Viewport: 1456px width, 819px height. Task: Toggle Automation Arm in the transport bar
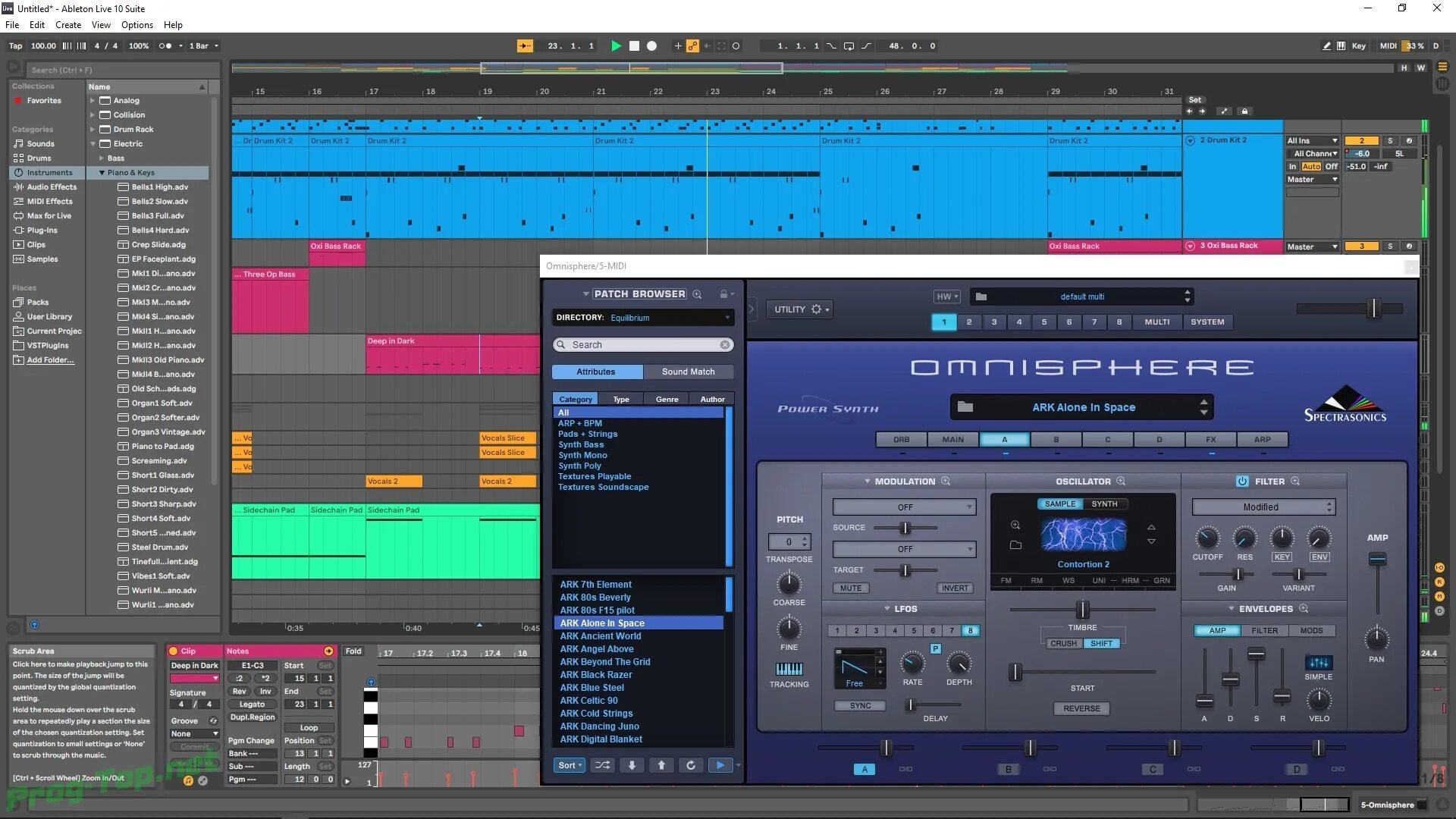(x=692, y=46)
